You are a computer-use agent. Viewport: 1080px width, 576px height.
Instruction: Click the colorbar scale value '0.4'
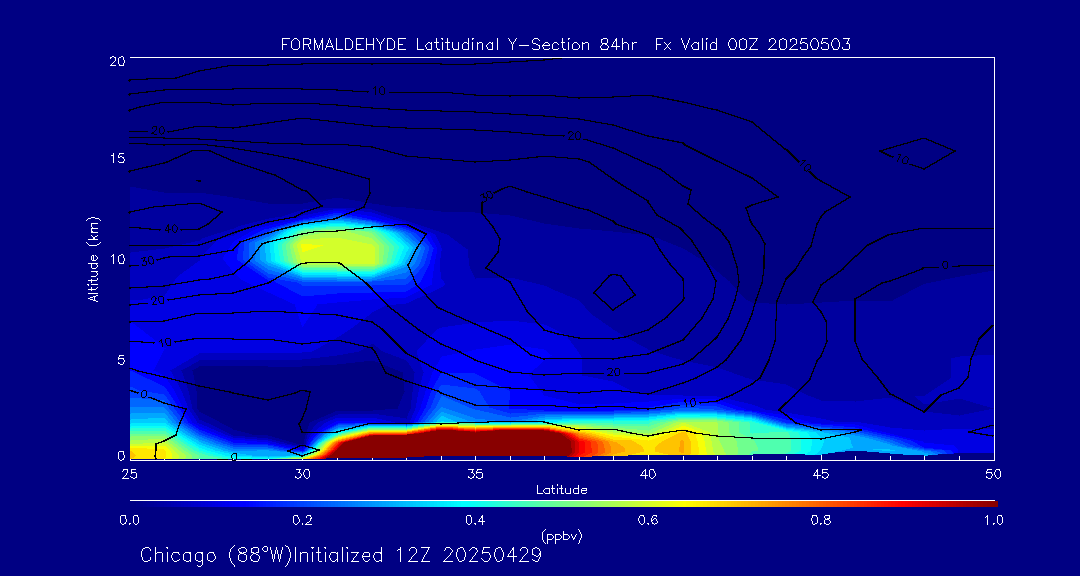pos(475,520)
